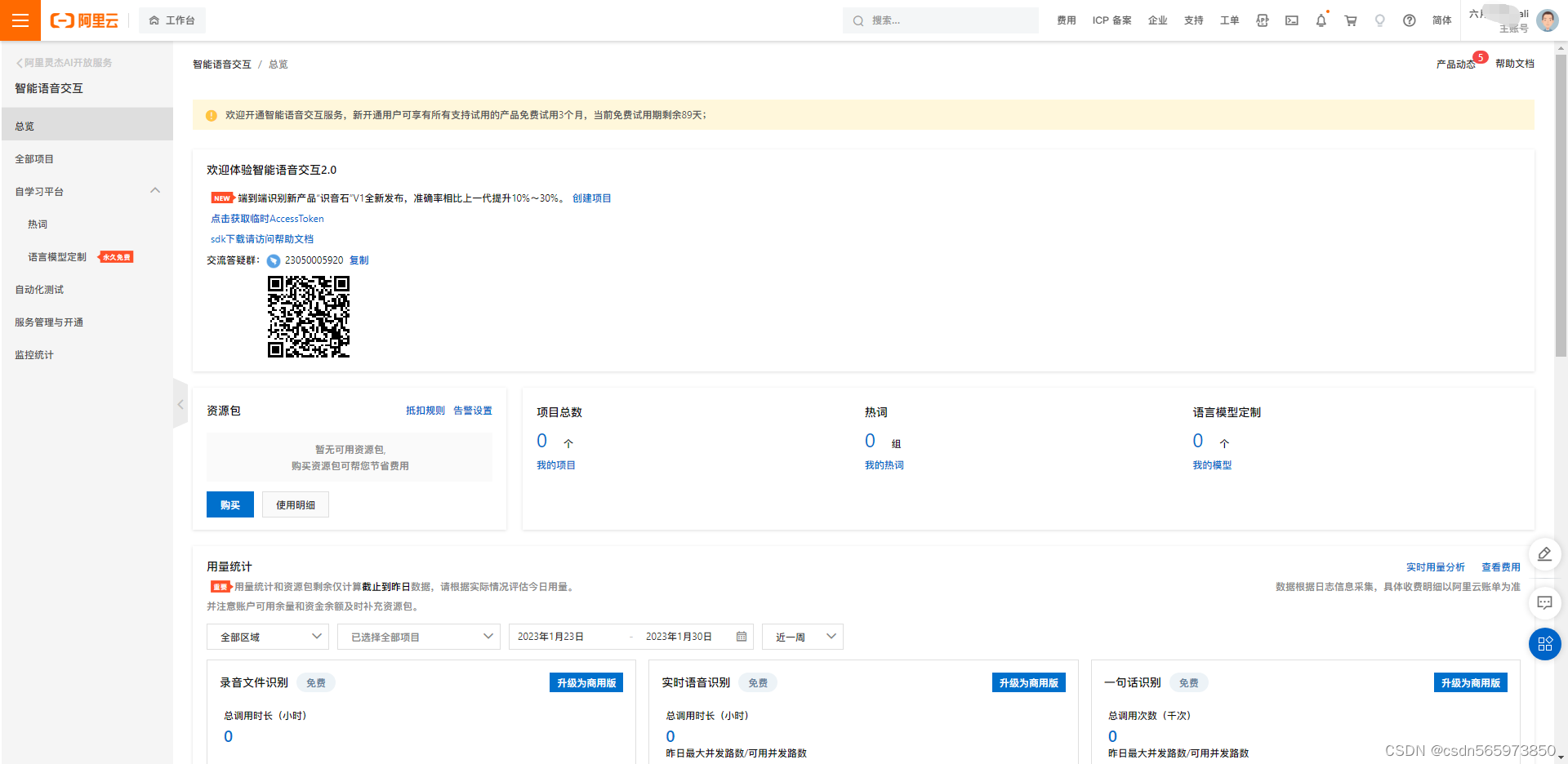The image size is (1568, 764).
Task: Go back to 阿里灵杰AI开放服务
Action: [65, 63]
